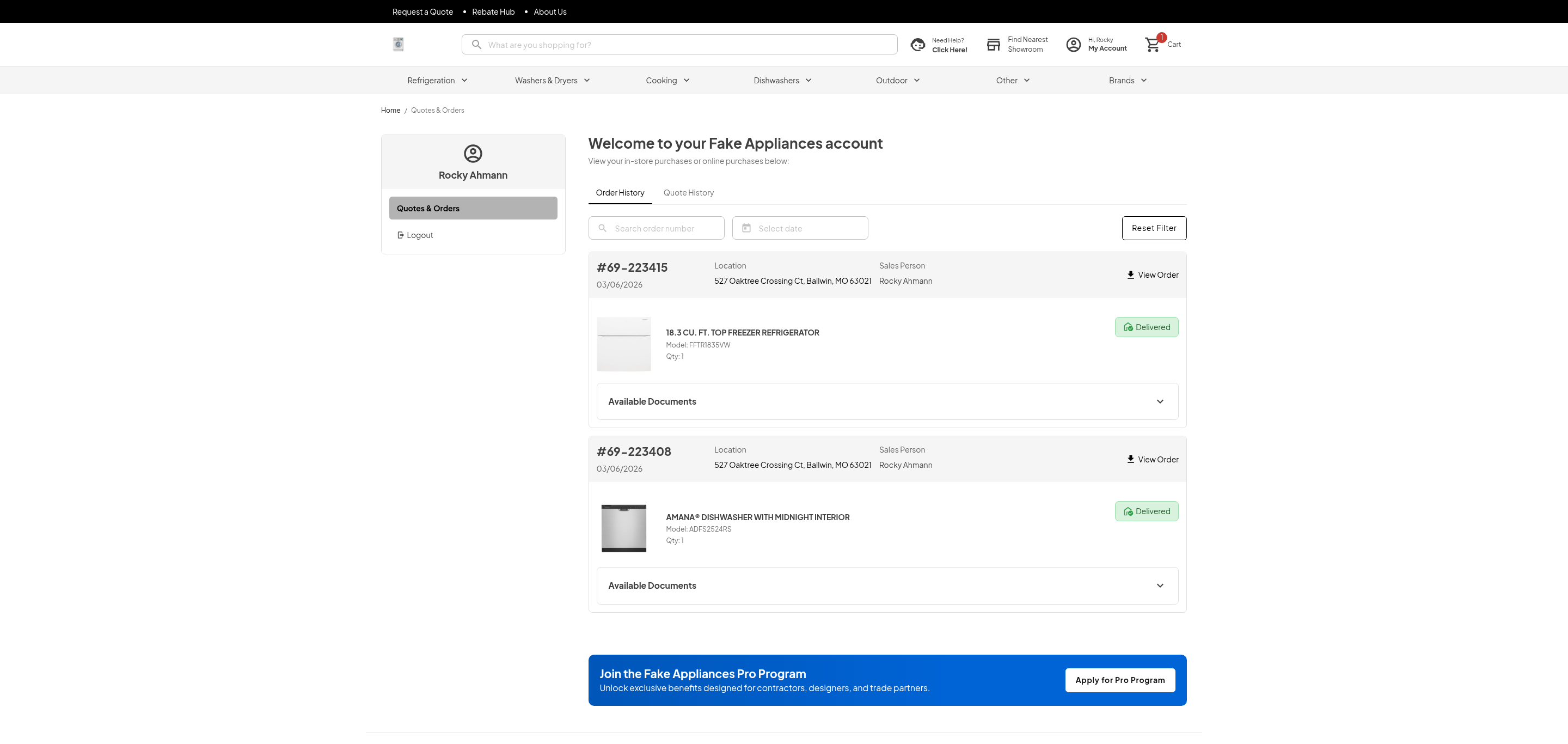Click the Need Help chat icon
The height and width of the screenshot is (744, 1568).
pyautogui.click(x=917, y=45)
